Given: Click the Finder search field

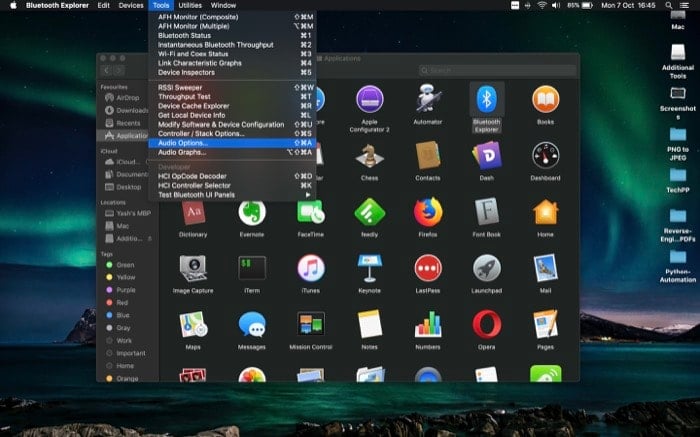Looking at the screenshot, I should coord(497,70).
